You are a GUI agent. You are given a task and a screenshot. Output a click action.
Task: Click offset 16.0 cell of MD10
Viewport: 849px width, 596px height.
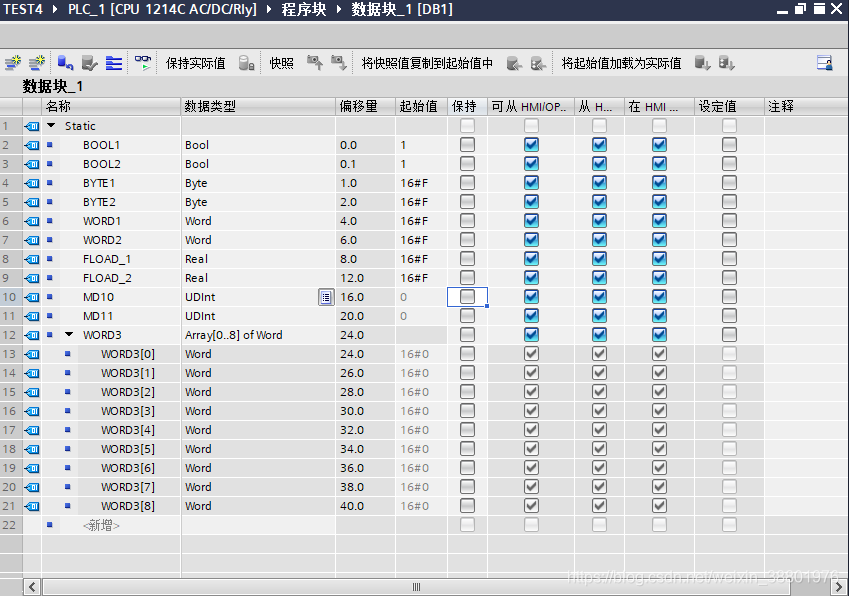coord(365,297)
